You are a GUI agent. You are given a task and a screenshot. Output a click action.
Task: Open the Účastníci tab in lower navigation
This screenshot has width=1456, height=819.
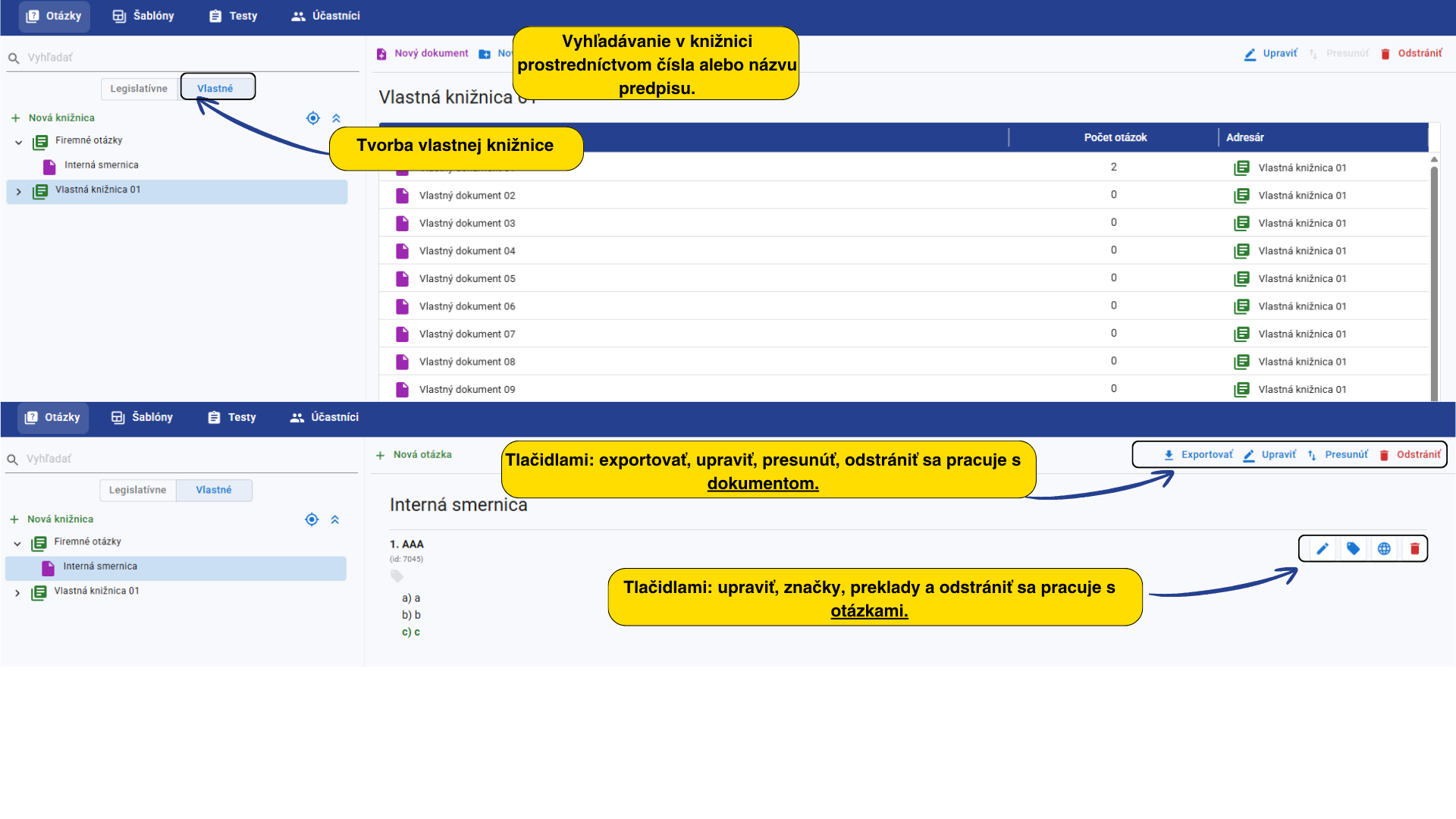[325, 417]
